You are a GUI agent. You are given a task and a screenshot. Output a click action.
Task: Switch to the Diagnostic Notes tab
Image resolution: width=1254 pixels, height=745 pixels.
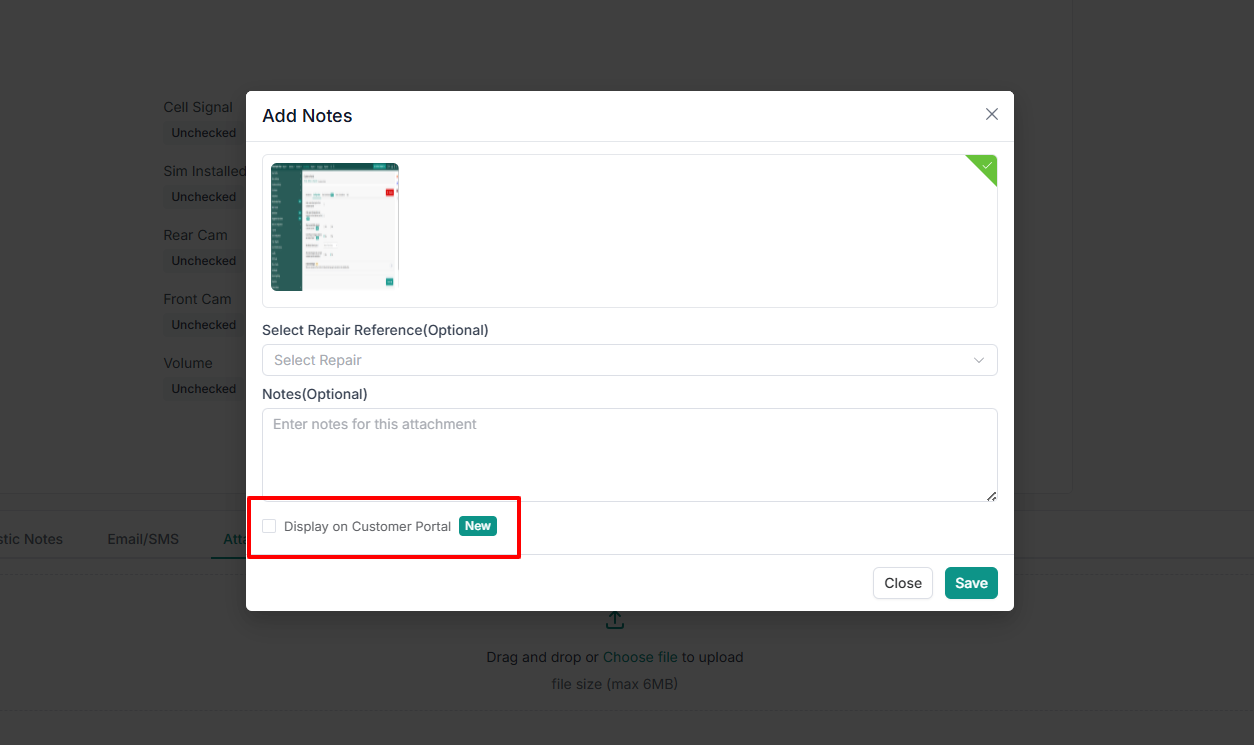(30, 539)
